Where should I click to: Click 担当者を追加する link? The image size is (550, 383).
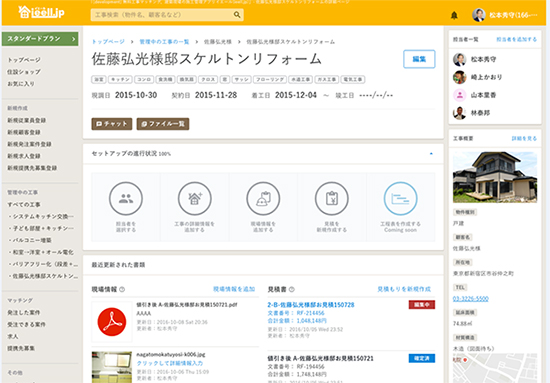pos(516,39)
